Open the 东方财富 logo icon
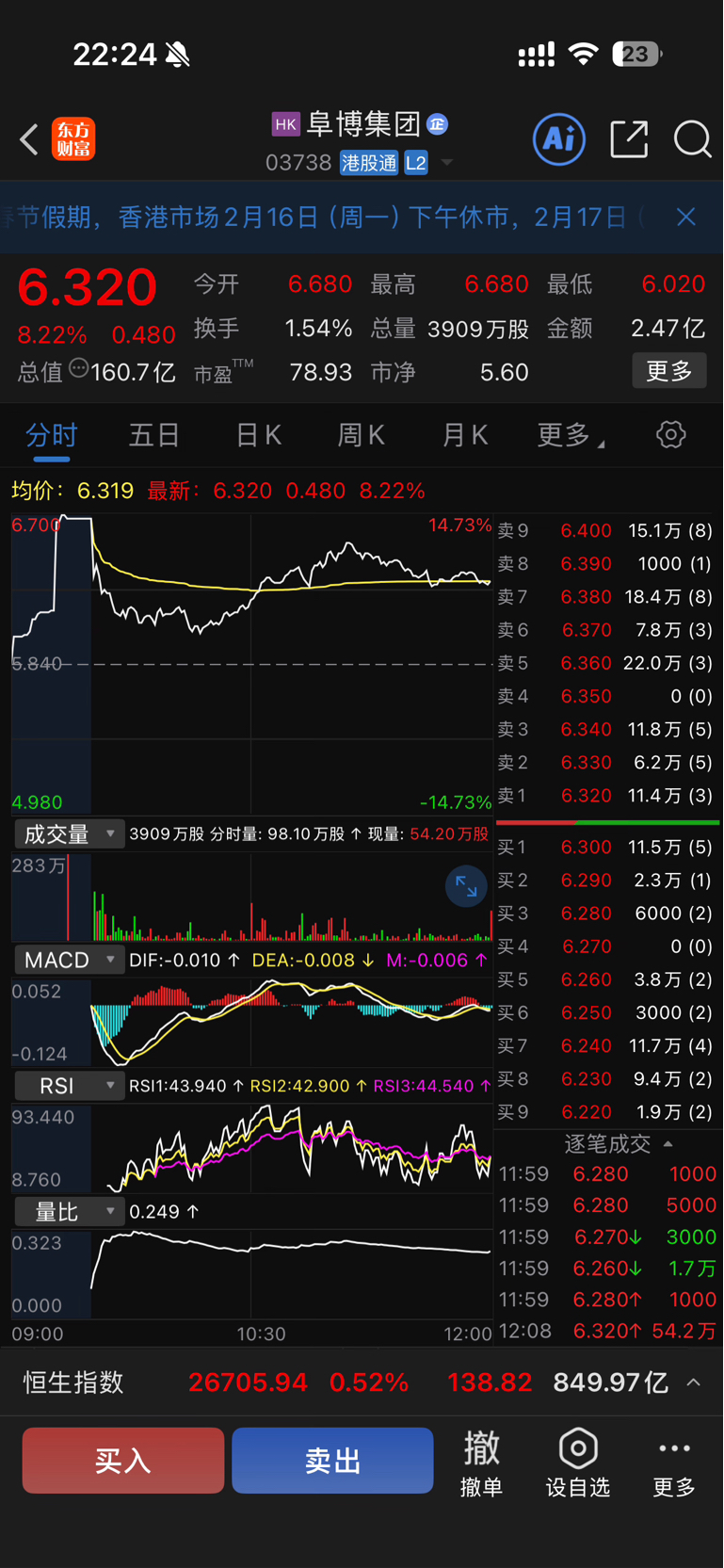This screenshot has width=724, height=1568. pyautogui.click(x=73, y=139)
